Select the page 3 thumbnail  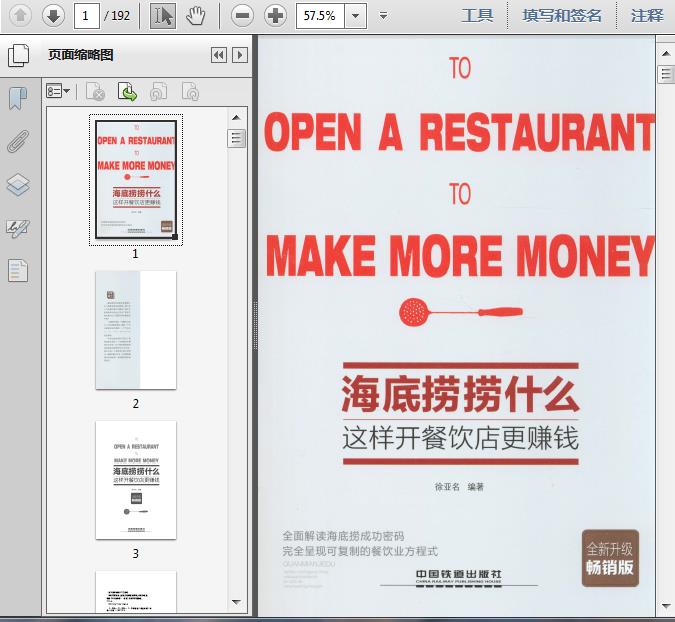[136, 480]
